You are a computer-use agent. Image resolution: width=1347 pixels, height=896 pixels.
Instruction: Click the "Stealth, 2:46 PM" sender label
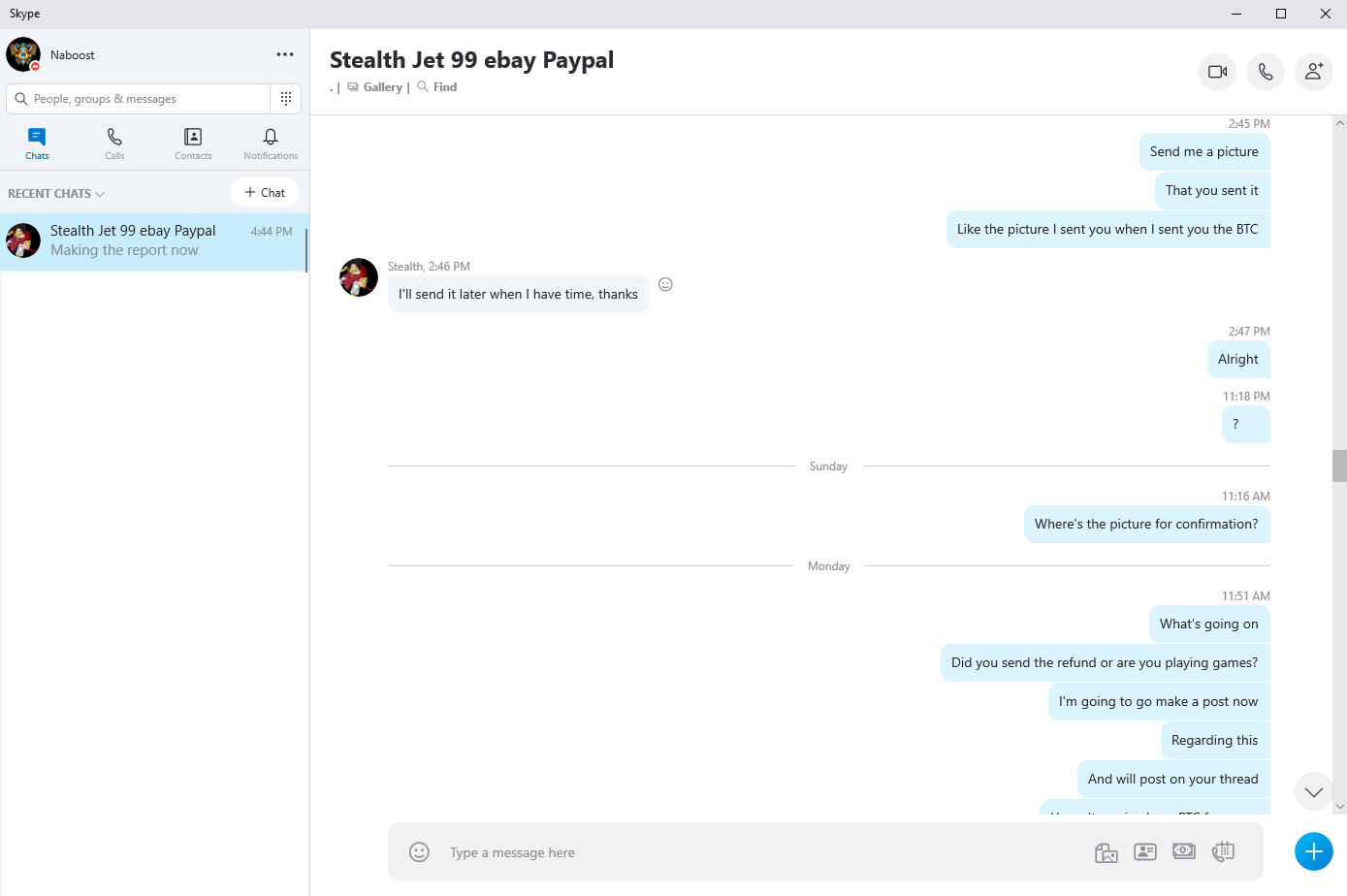(429, 266)
